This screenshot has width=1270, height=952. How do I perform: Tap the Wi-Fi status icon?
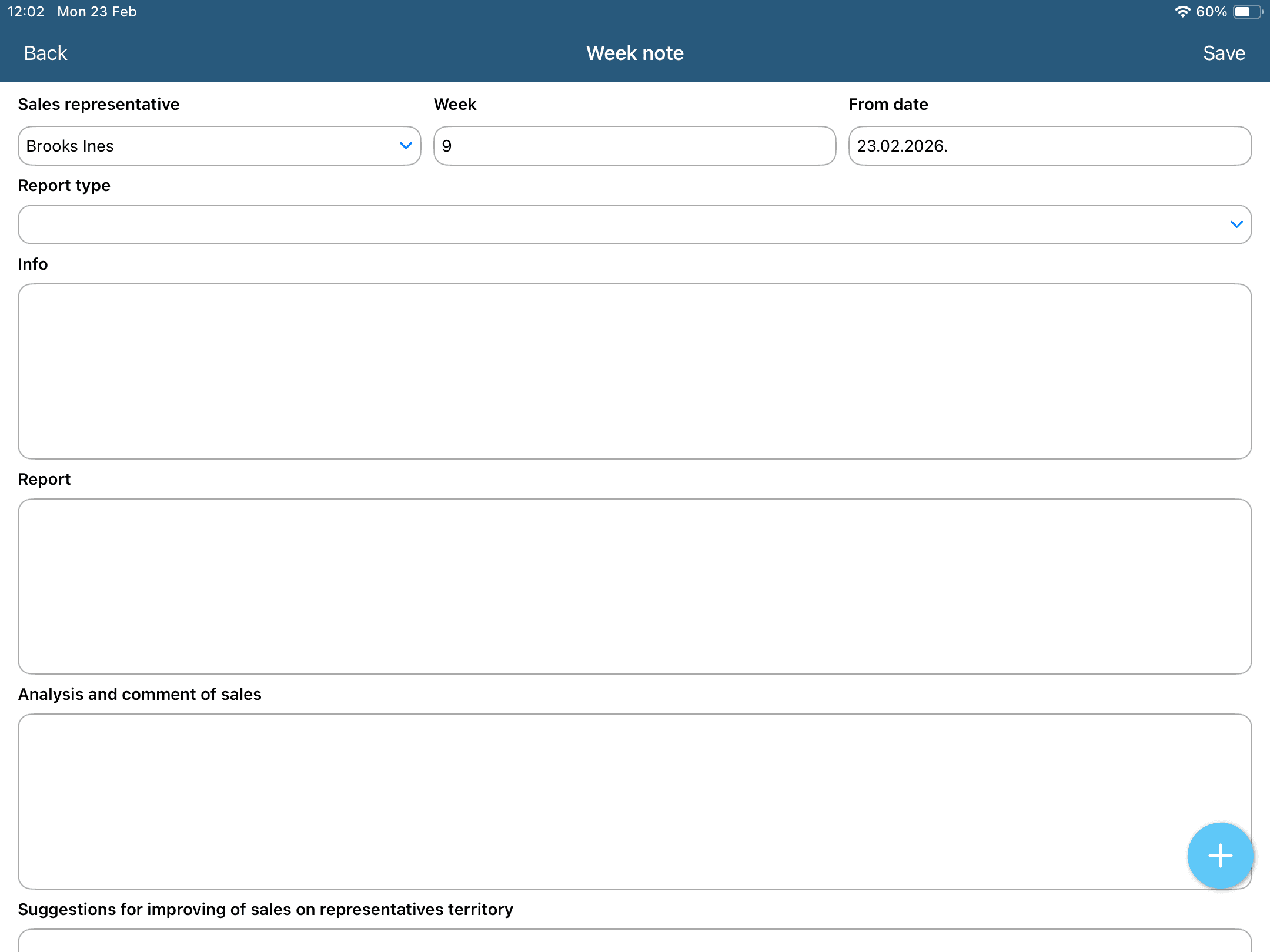[x=1182, y=12]
